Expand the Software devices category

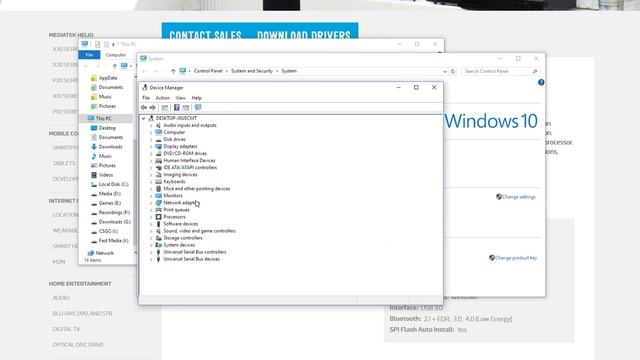pyautogui.click(x=151, y=224)
